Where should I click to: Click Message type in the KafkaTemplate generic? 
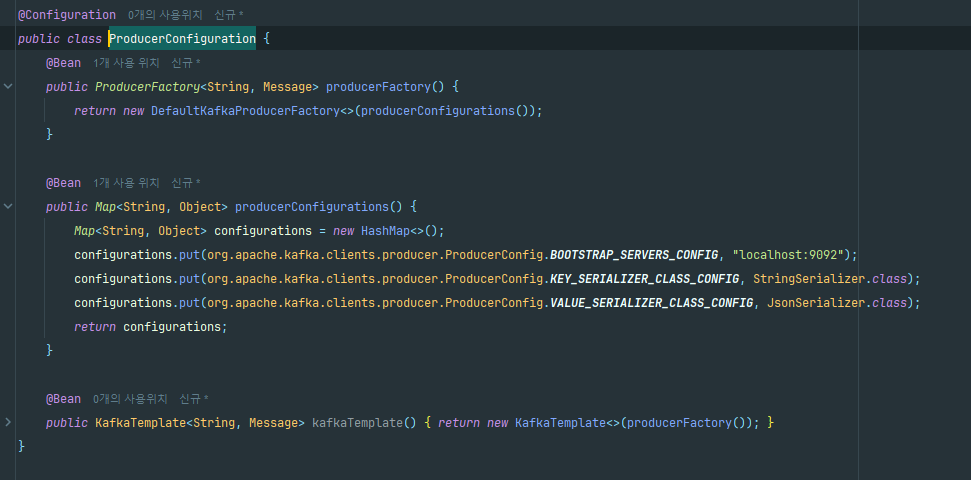[x=273, y=422]
